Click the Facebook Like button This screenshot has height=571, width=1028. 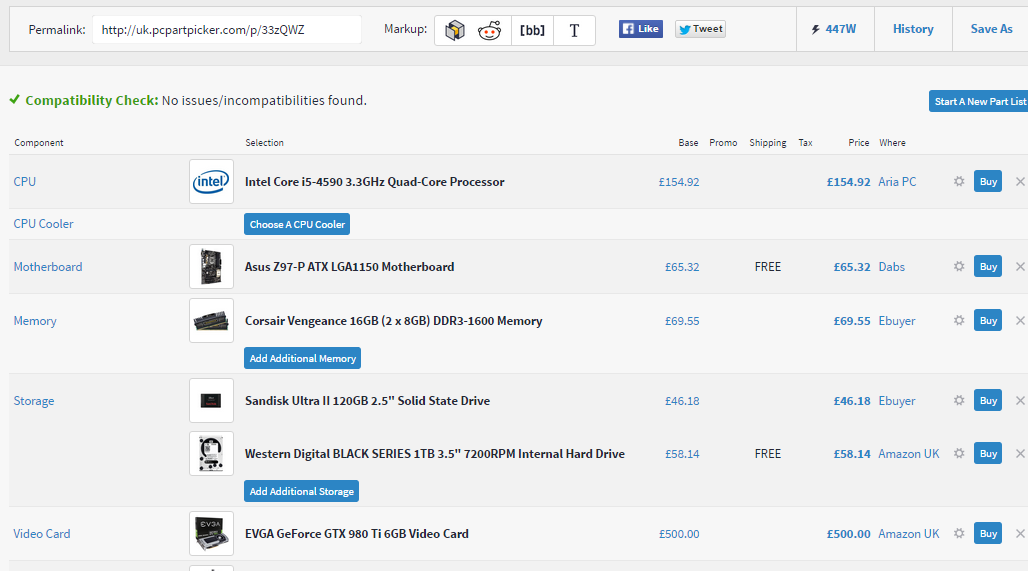[x=641, y=29]
